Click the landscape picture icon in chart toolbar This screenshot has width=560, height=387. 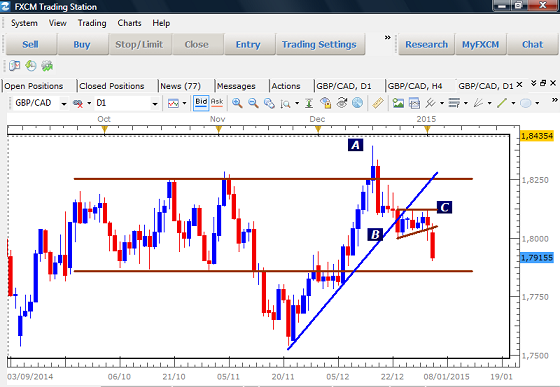(x=398, y=103)
